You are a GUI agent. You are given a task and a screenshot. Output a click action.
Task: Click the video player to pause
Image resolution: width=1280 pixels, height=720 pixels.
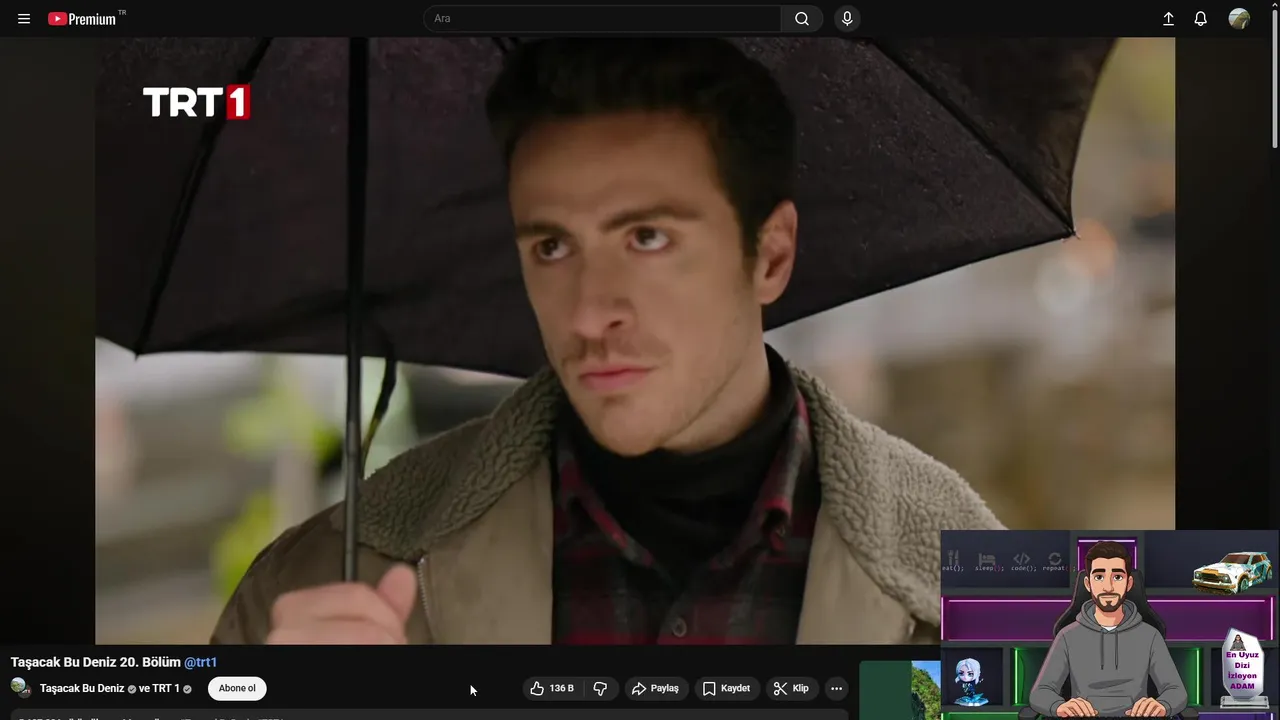coord(635,341)
